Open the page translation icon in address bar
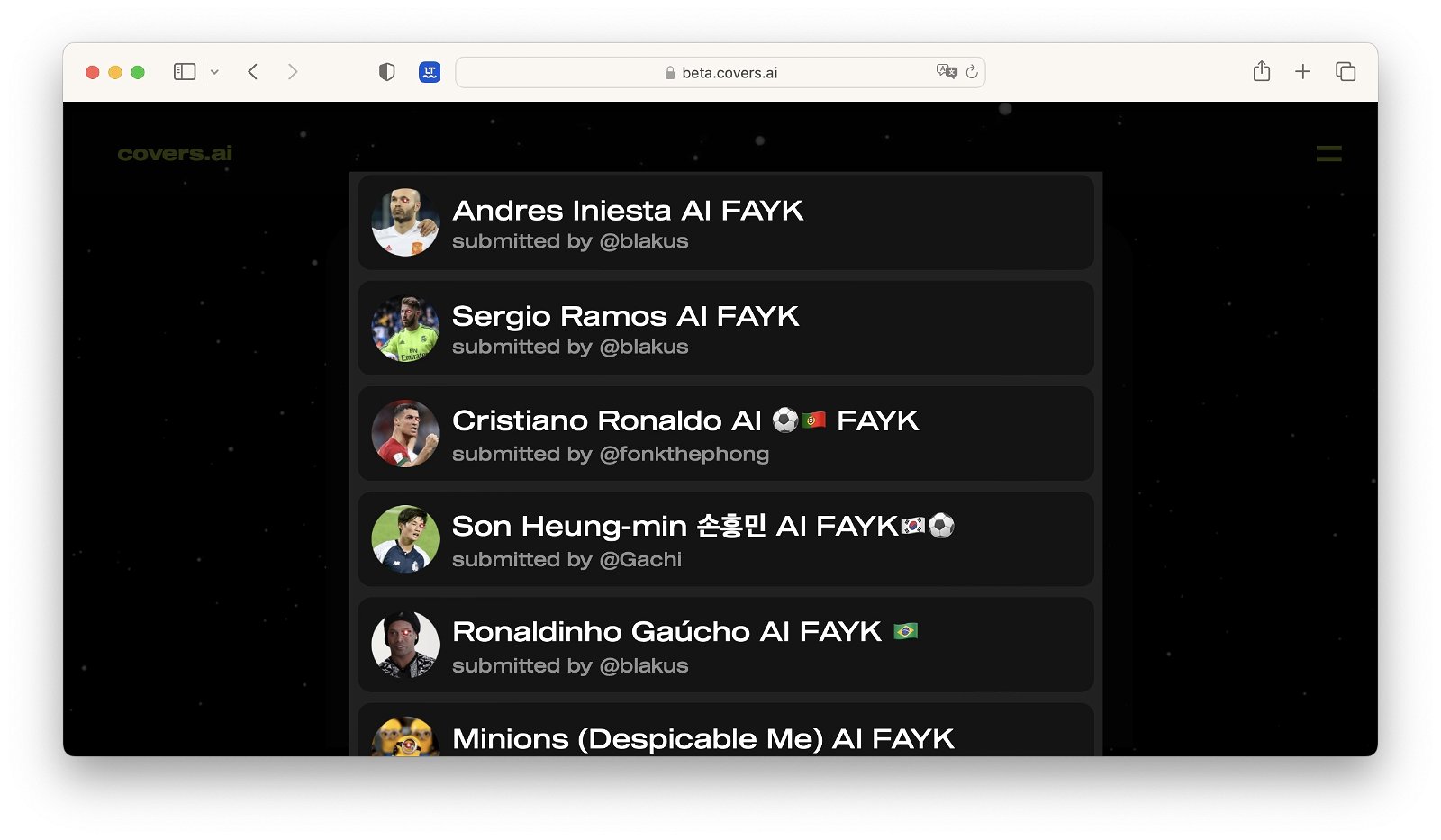Screen dimensions: 1441x840 click(x=947, y=71)
